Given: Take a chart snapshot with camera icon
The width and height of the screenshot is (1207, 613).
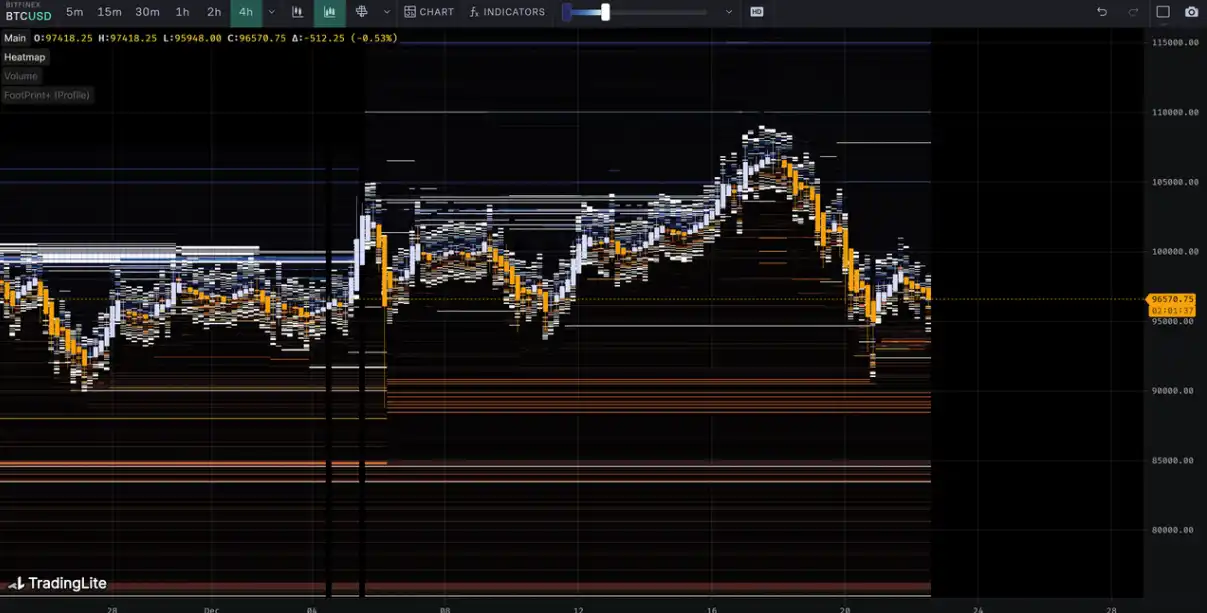Looking at the screenshot, I should click(x=1192, y=12).
